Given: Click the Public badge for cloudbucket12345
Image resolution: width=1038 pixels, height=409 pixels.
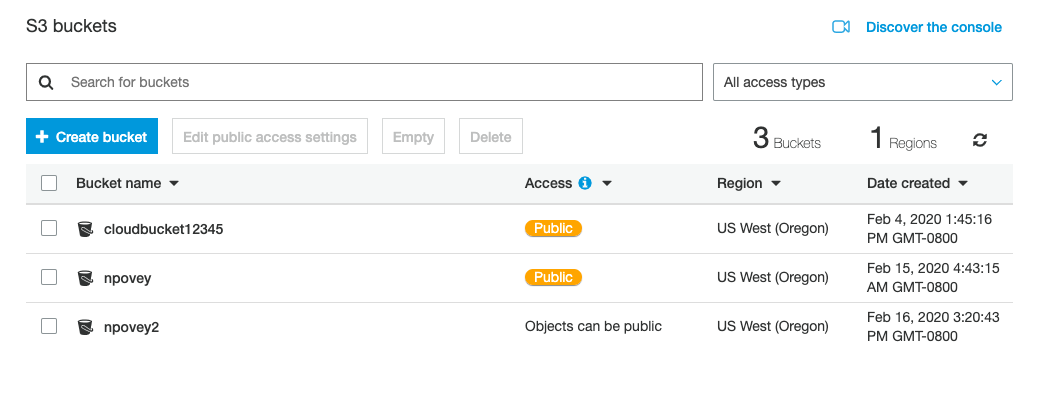Looking at the screenshot, I should 553,228.
